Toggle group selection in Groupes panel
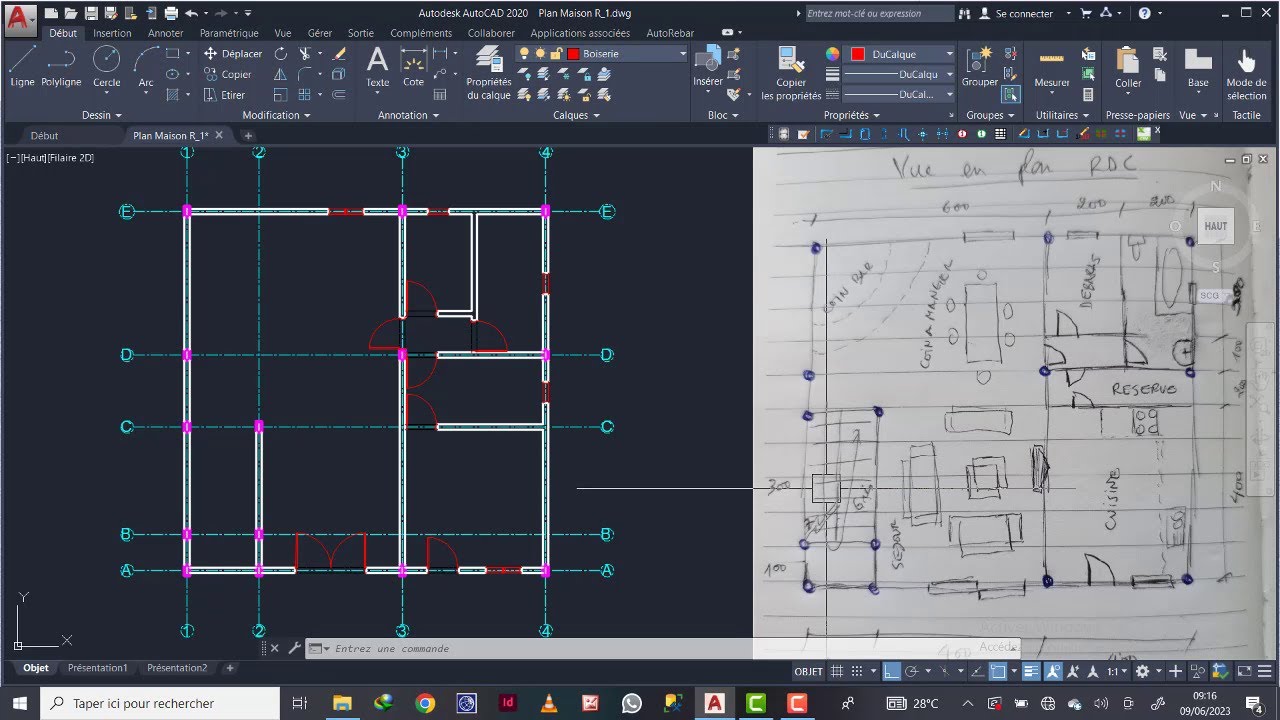 point(1010,95)
